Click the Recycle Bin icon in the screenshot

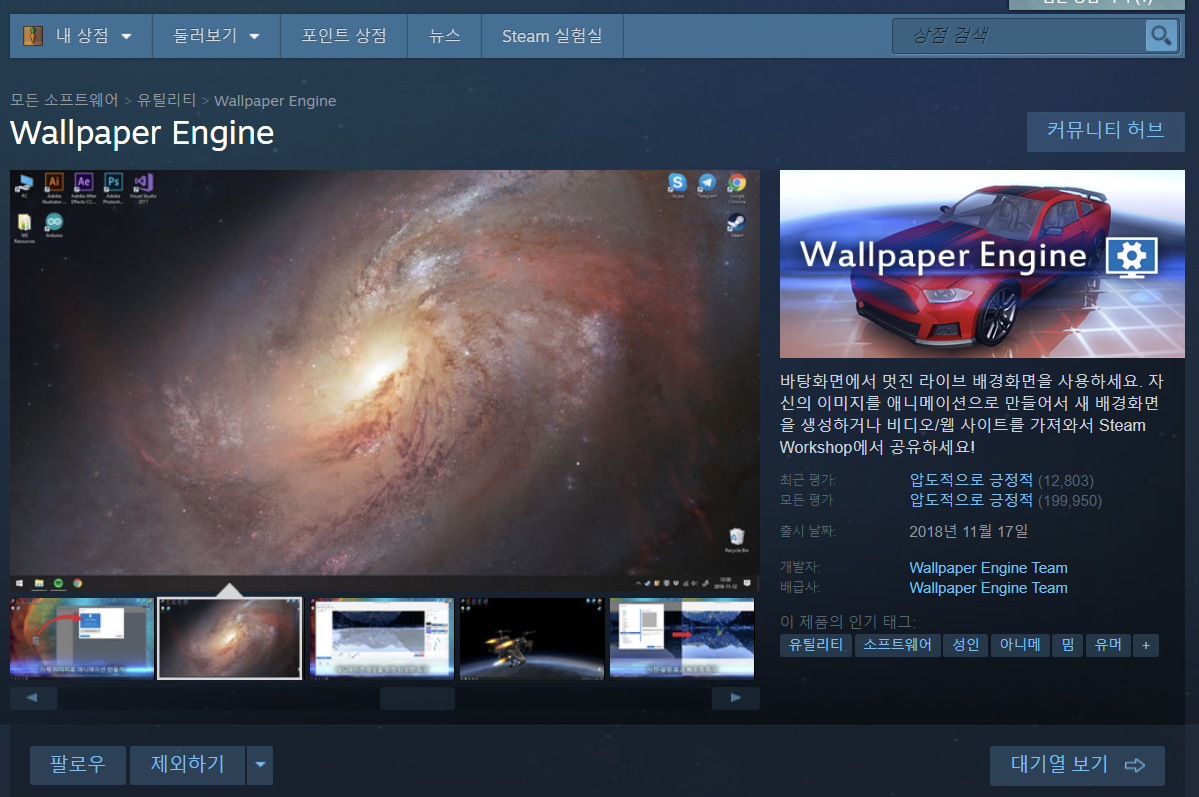[x=736, y=537]
